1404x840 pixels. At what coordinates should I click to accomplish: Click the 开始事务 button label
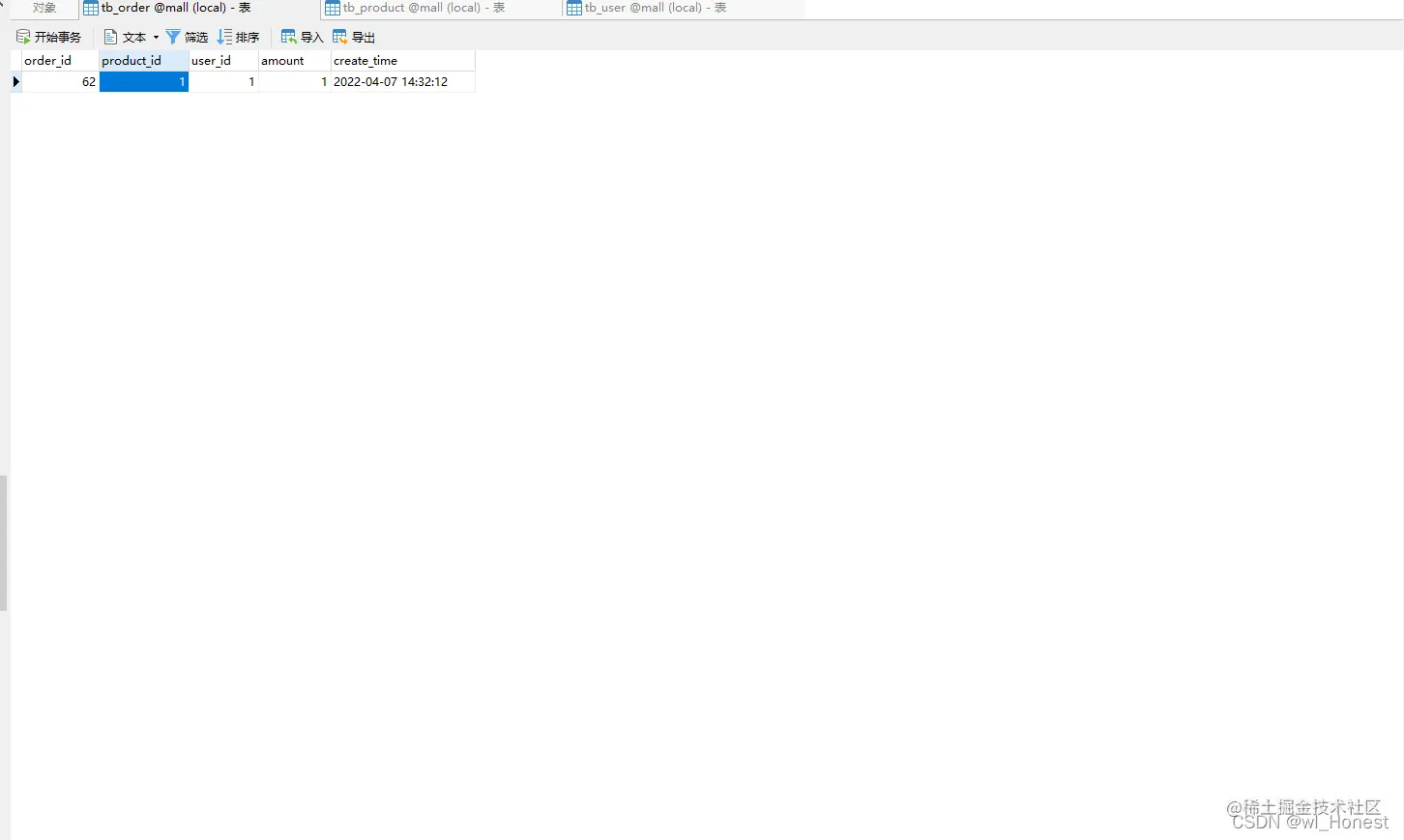[x=58, y=38]
